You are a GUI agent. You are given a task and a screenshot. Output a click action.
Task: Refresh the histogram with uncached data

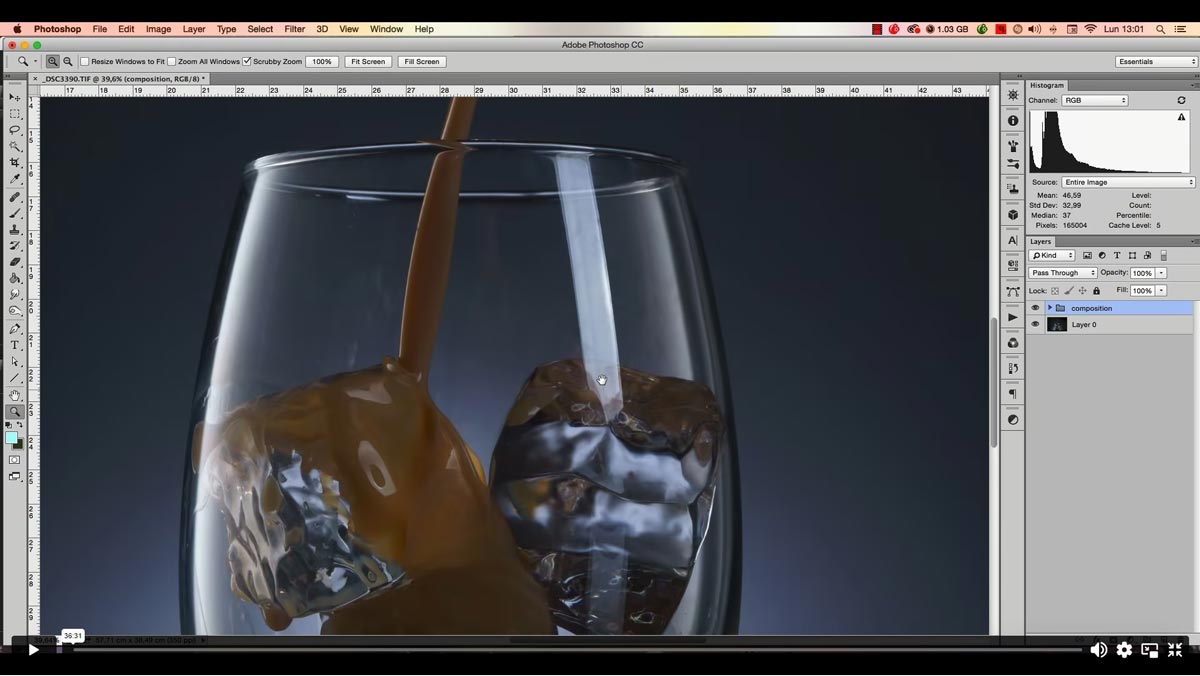(1181, 100)
